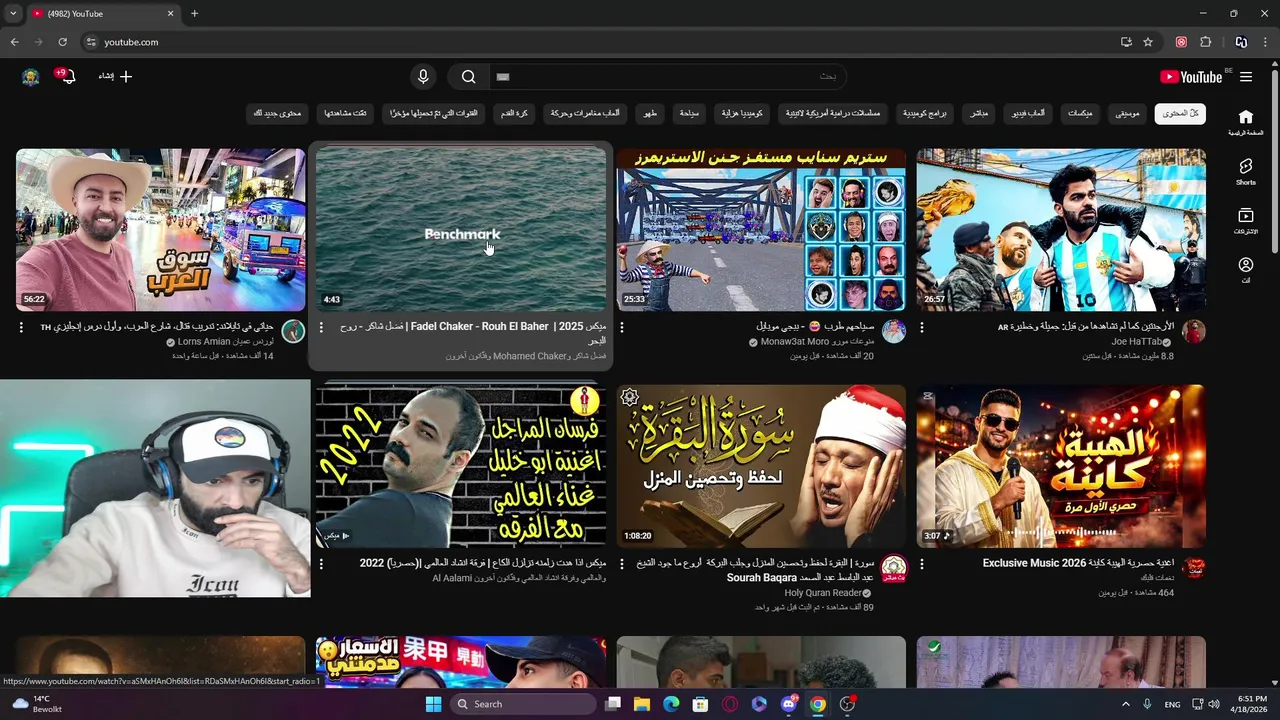Open the account avatar menu
The height and width of the screenshot is (720, 1280).
coord(31,77)
